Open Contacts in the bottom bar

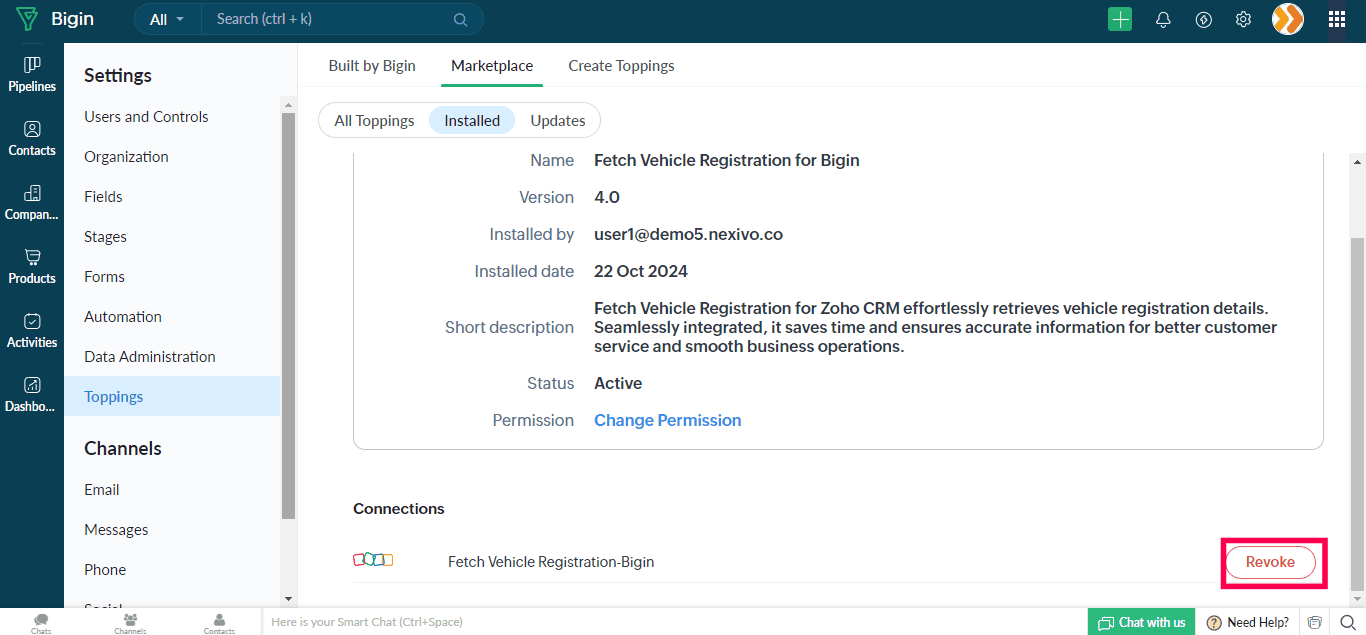[x=219, y=623]
